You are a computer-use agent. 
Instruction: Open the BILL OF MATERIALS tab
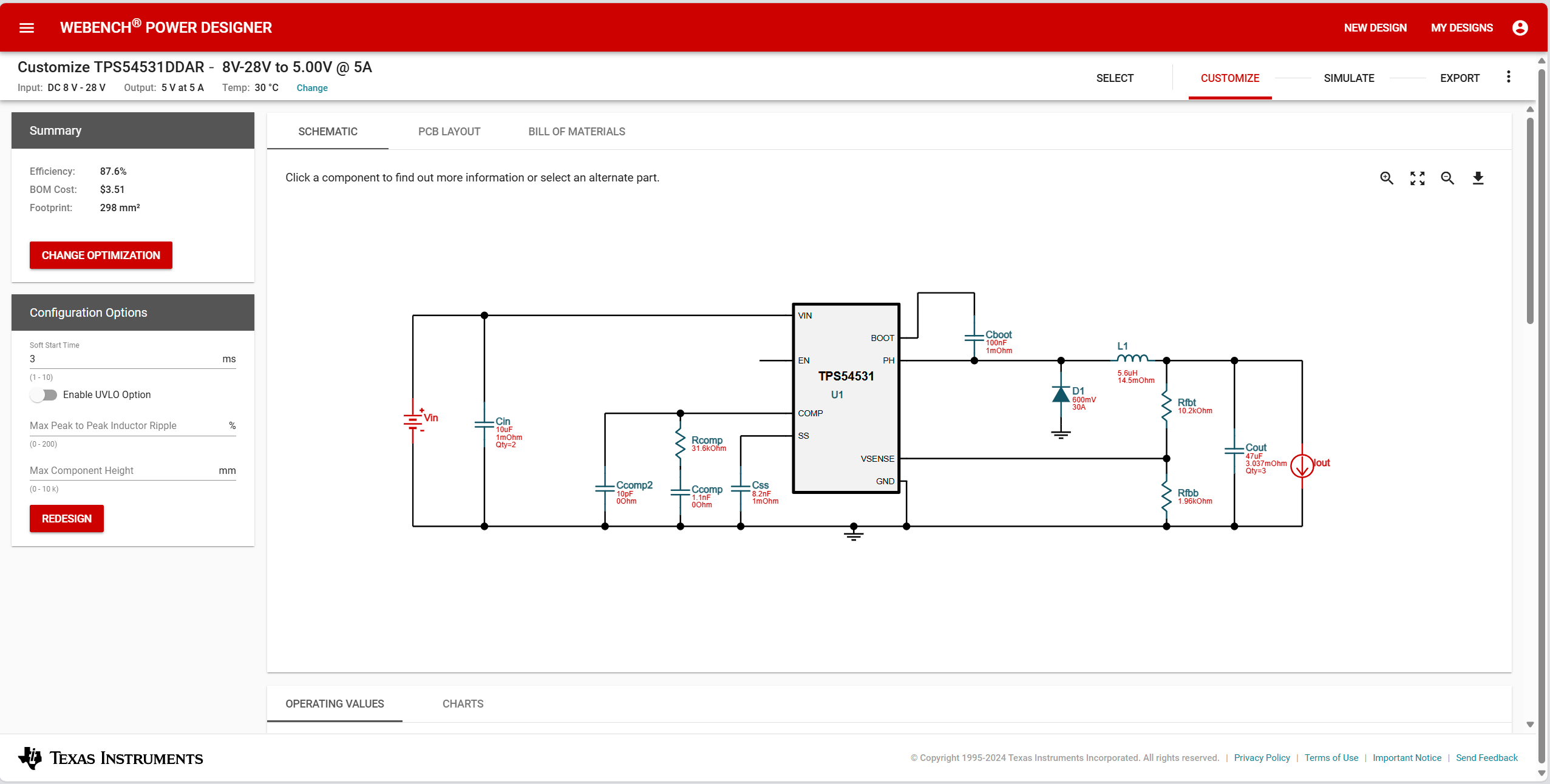pos(577,132)
